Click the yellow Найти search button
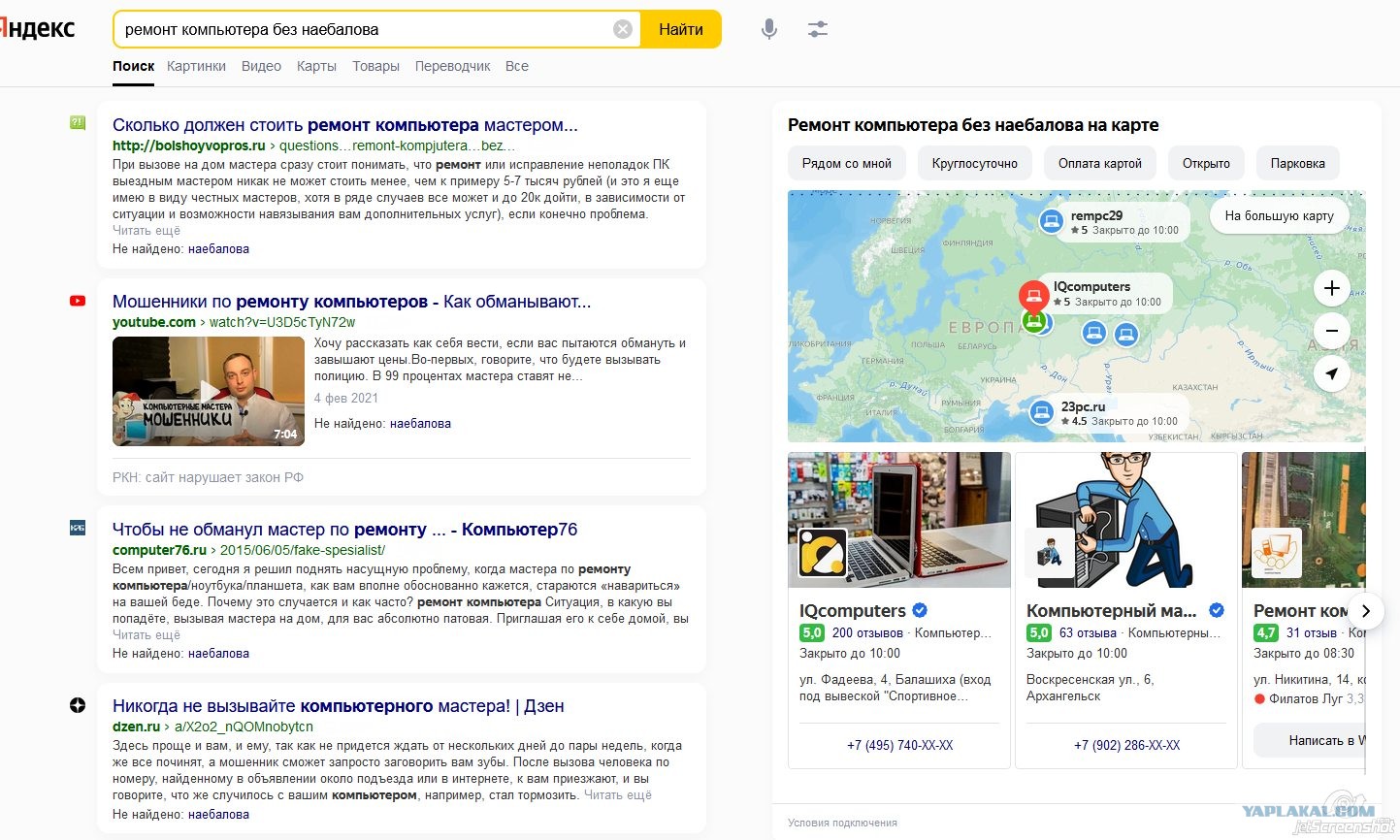The image size is (1400, 840). (681, 29)
